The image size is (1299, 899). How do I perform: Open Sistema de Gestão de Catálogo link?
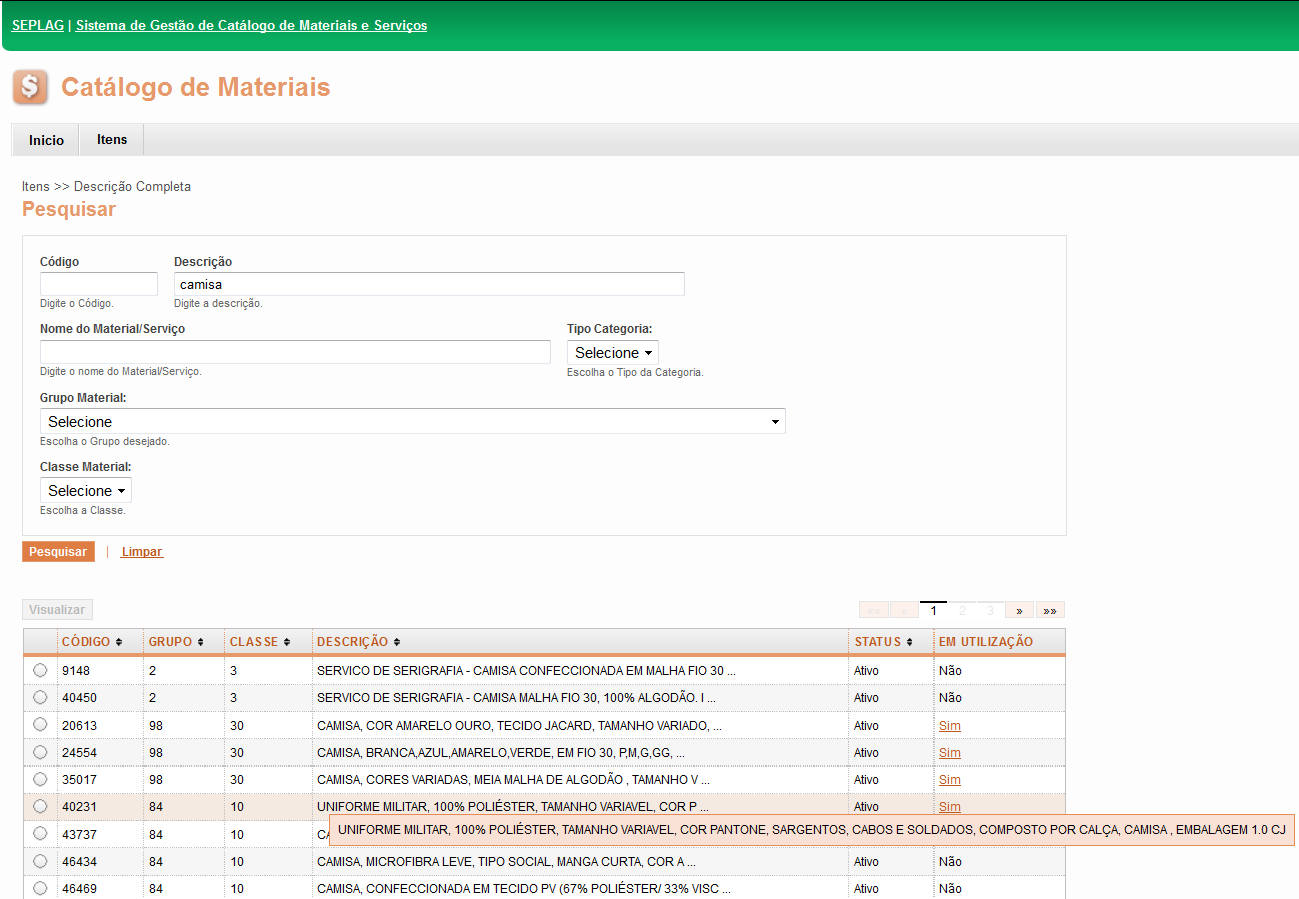(x=251, y=25)
